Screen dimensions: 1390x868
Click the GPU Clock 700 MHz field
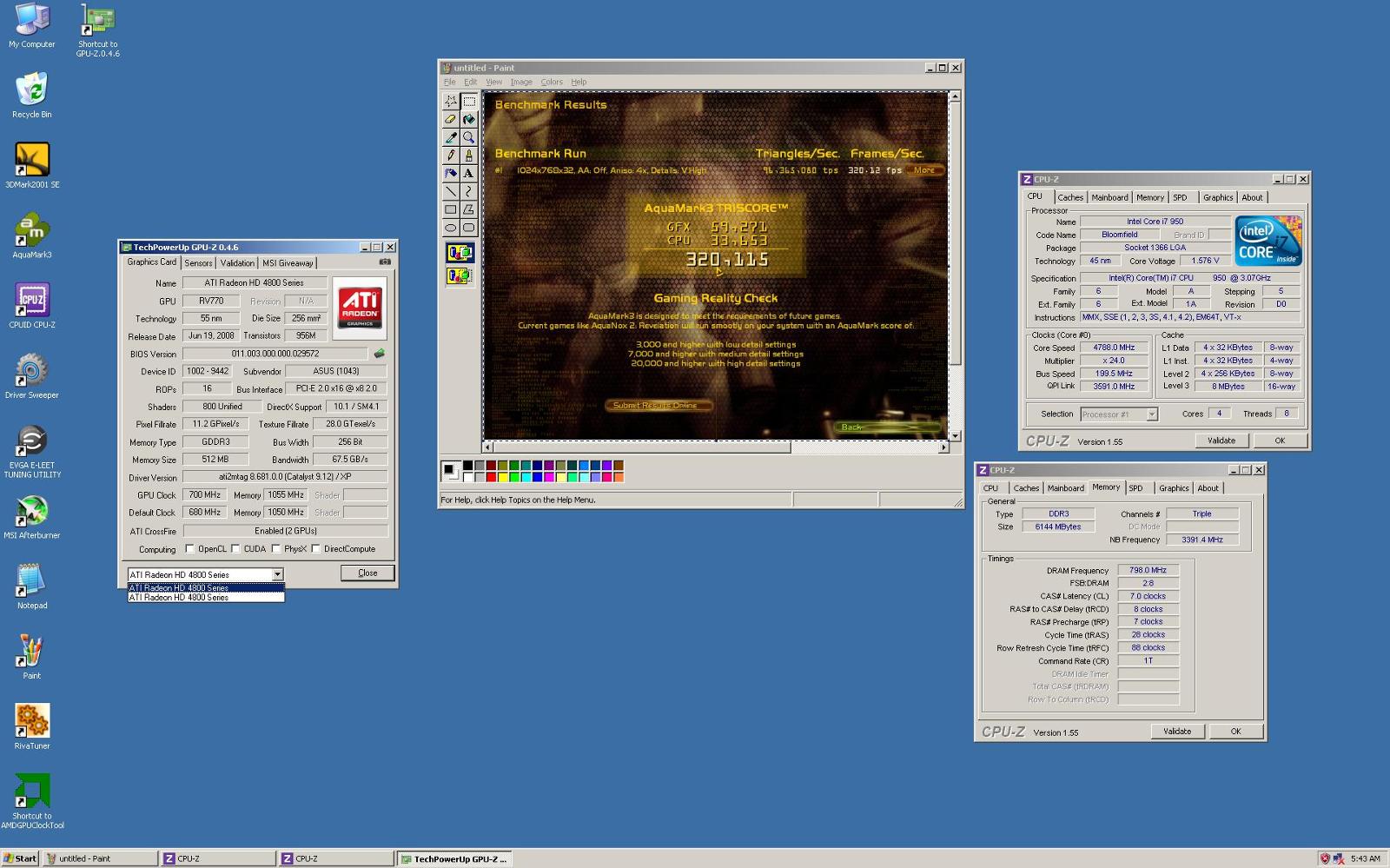point(205,494)
